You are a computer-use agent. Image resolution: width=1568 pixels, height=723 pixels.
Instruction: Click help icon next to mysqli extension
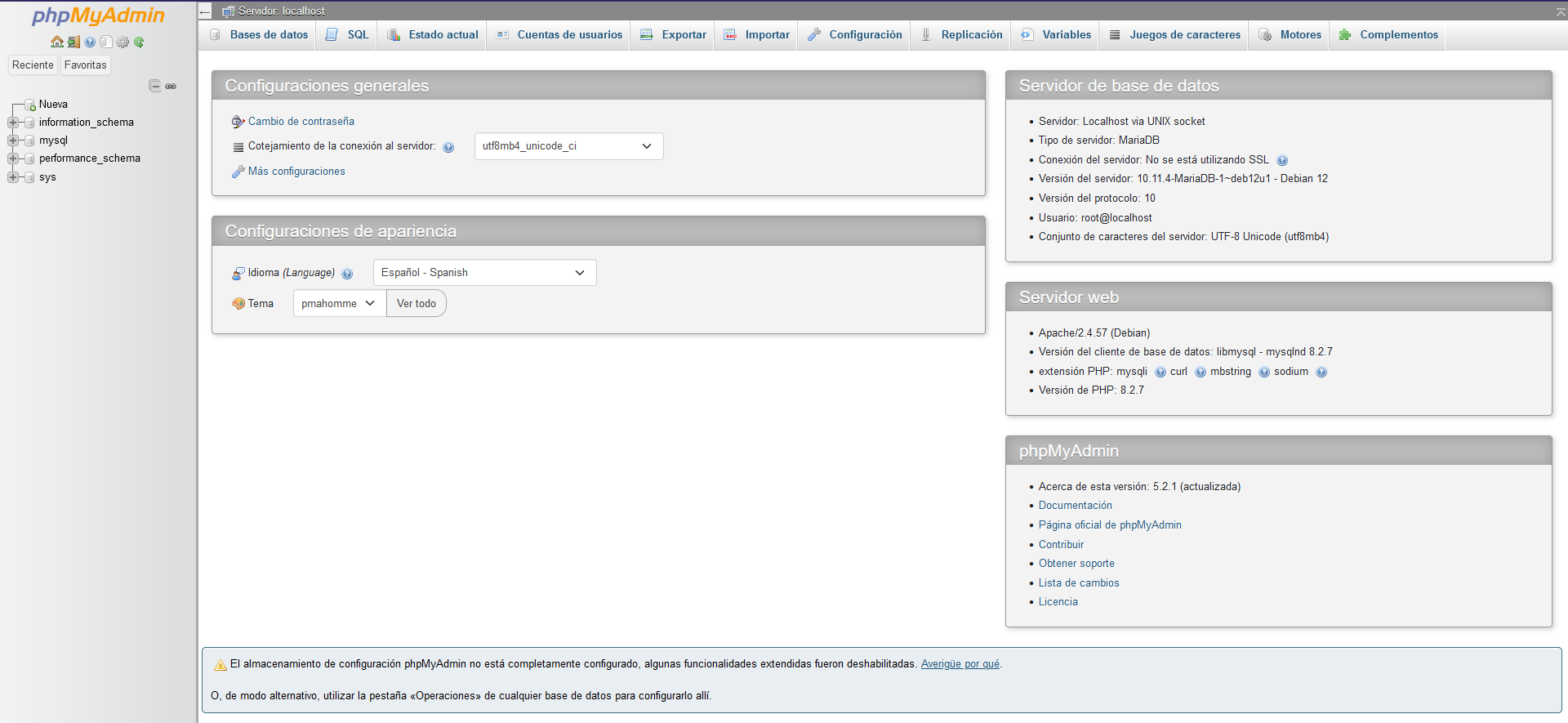[1160, 372]
